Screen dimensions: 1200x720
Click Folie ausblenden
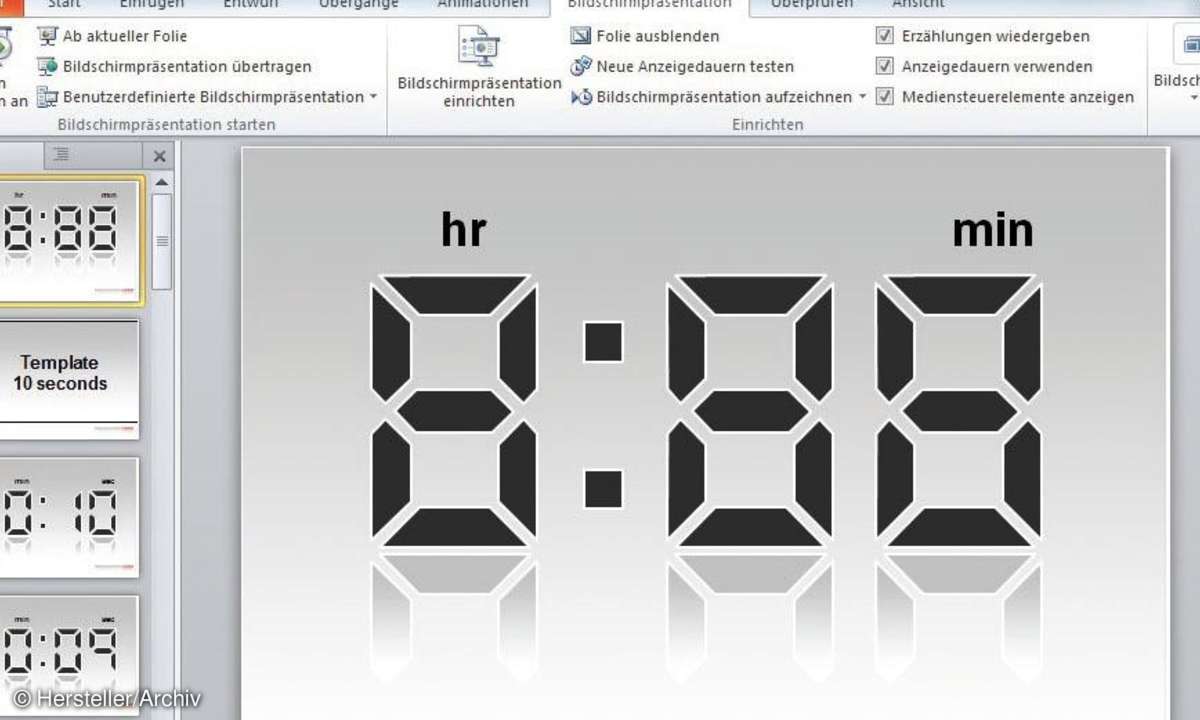(x=645, y=36)
